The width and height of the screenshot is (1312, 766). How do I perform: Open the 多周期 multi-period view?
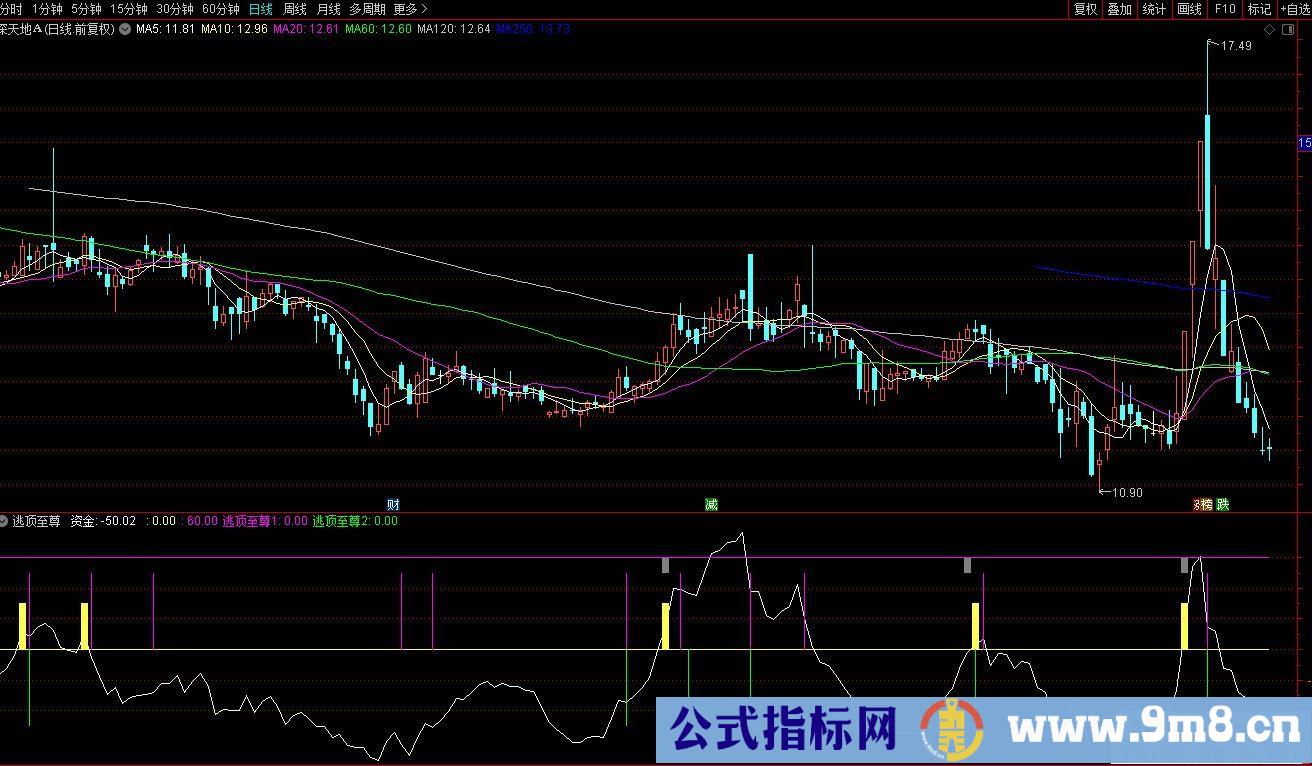(367, 9)
